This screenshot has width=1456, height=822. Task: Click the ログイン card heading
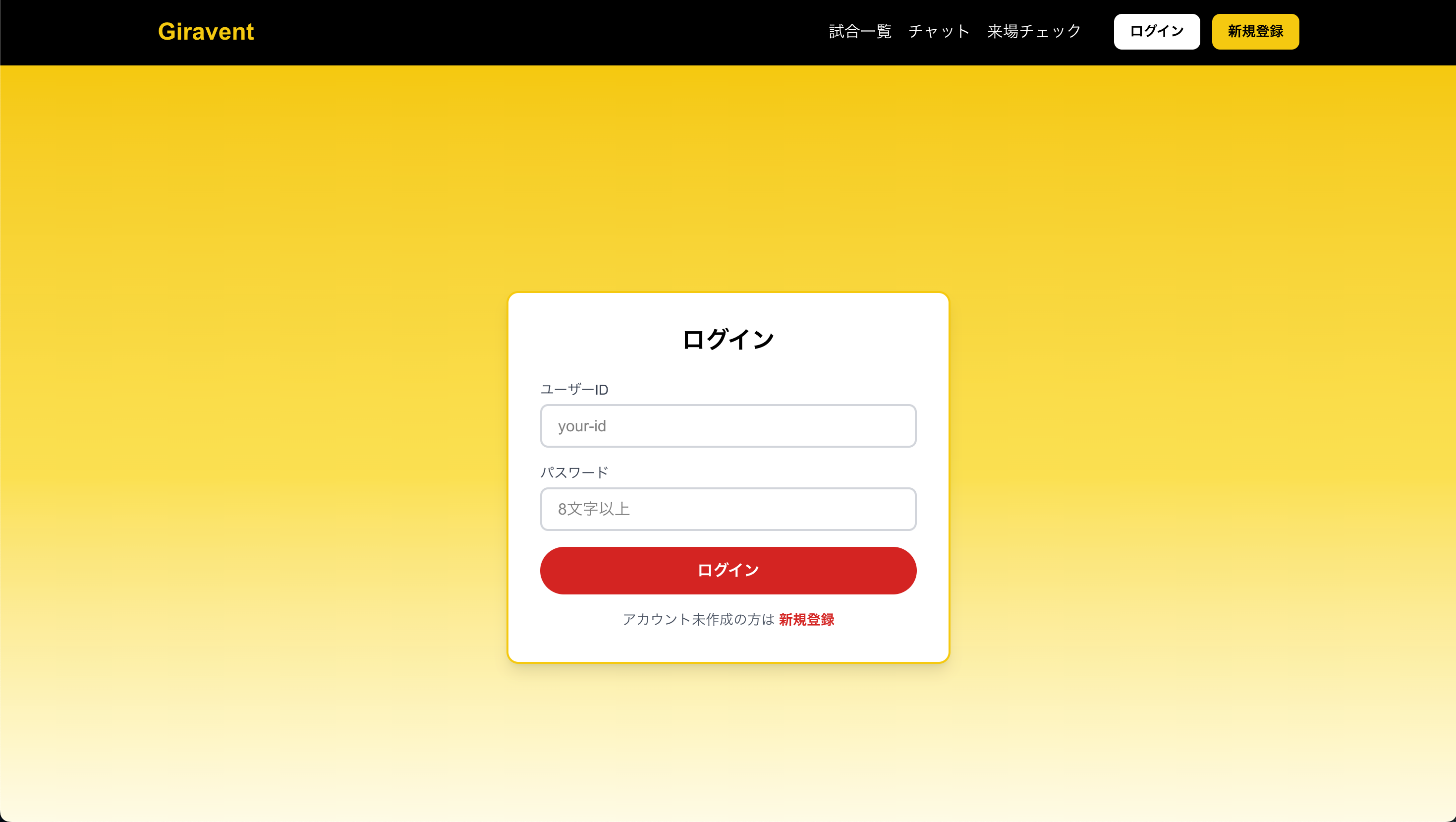click(728, 339)
